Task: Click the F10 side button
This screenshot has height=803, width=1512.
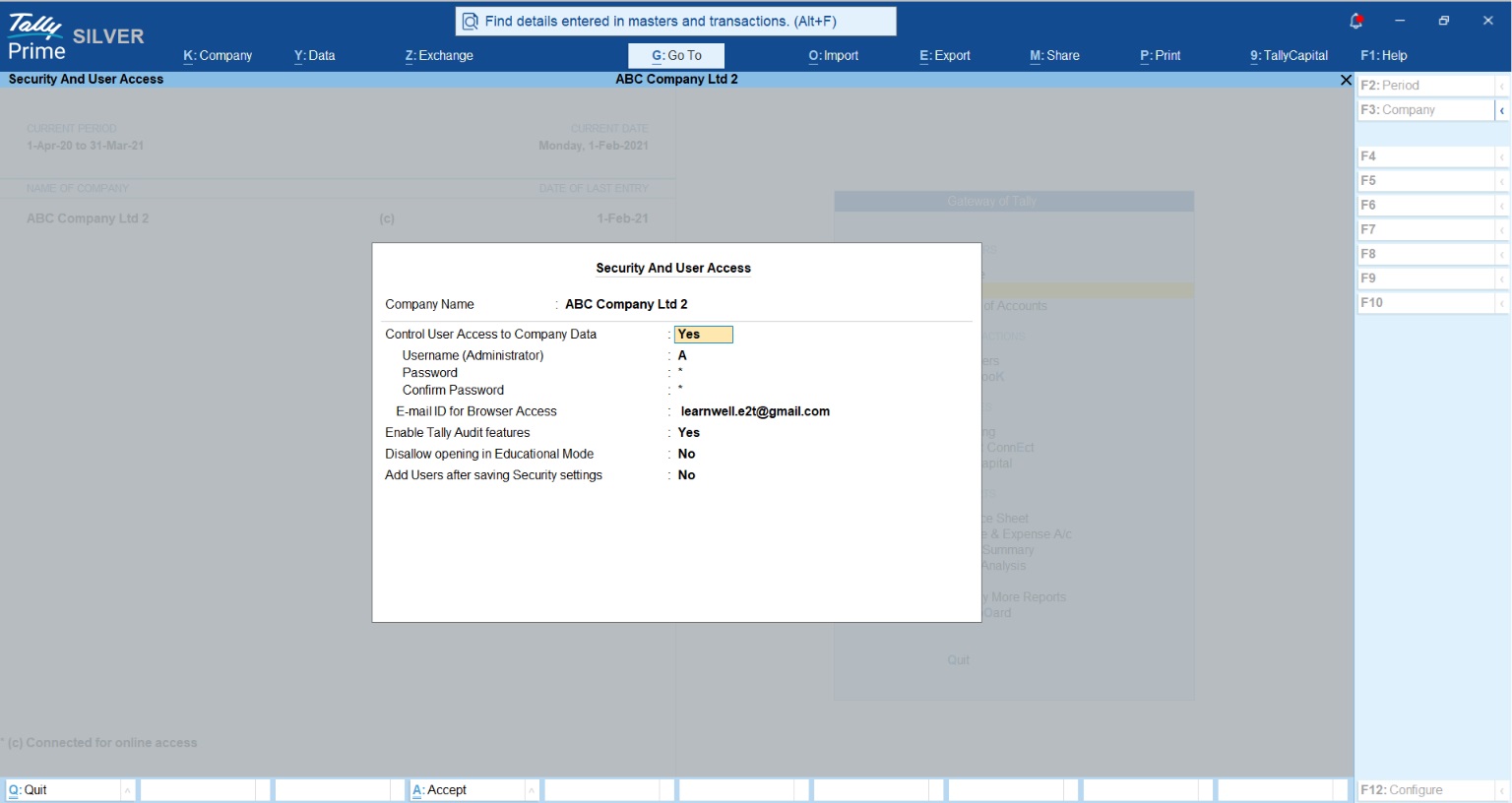Action: [x=1425, y=303]
